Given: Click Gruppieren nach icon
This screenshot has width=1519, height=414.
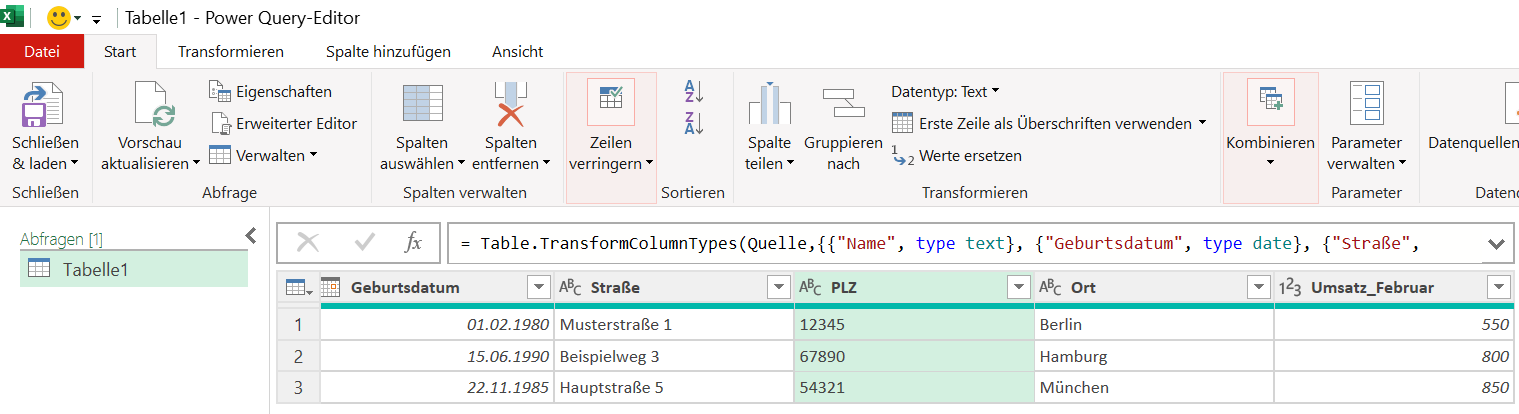Looking at the screenshot, I should tap(843, 105).
